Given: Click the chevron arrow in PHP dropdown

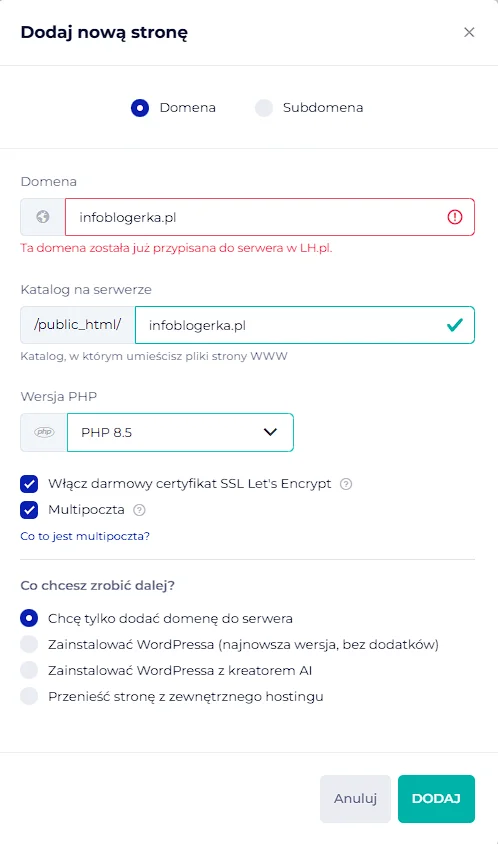Looking at the screenshot, I should (270, 432).
